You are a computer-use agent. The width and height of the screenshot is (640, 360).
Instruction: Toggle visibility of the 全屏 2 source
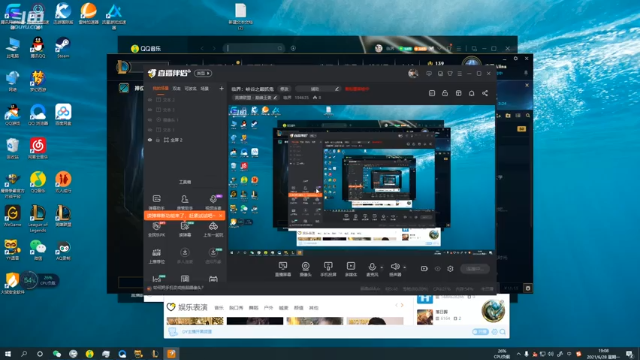pyautogui.click(x=150, y=140)
